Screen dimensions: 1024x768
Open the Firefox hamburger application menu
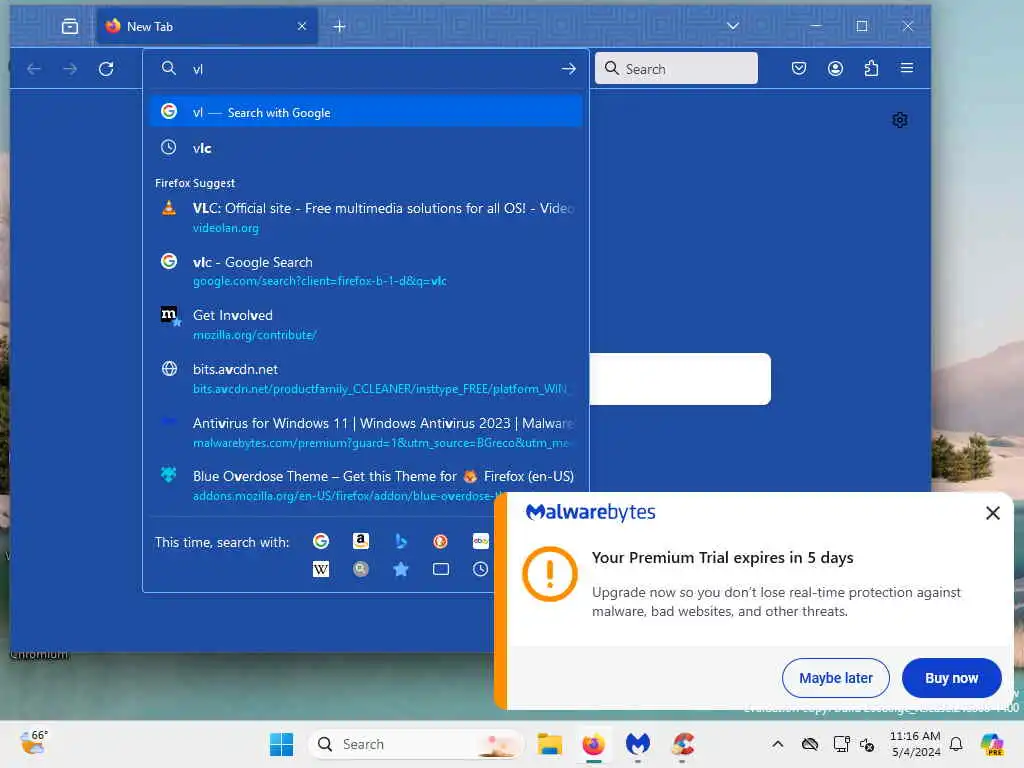(x=907, y=68)
